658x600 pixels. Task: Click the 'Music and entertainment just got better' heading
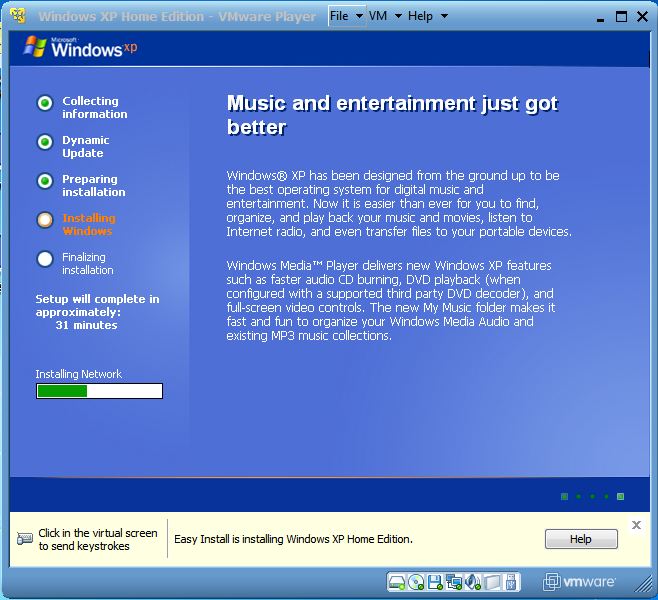pos(392,115)
